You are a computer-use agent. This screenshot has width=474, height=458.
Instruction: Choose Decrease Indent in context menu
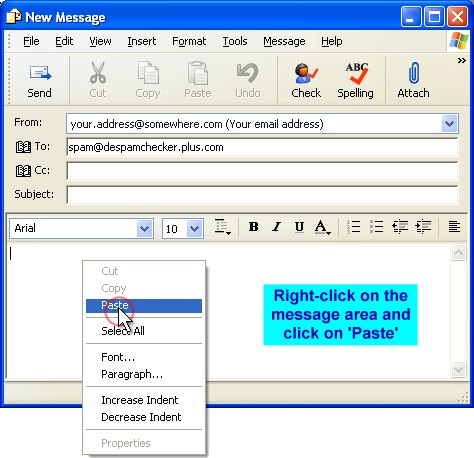tap(144, 417)
